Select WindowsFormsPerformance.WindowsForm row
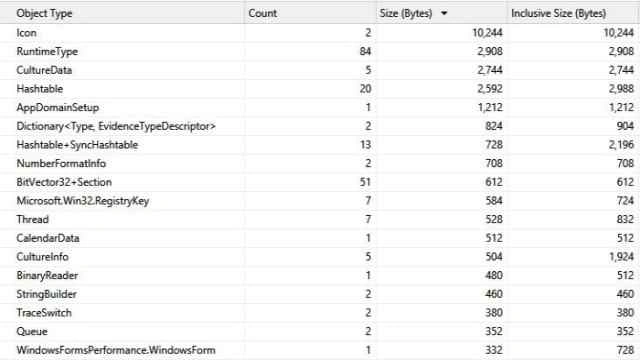 click(x=320, y=350)
